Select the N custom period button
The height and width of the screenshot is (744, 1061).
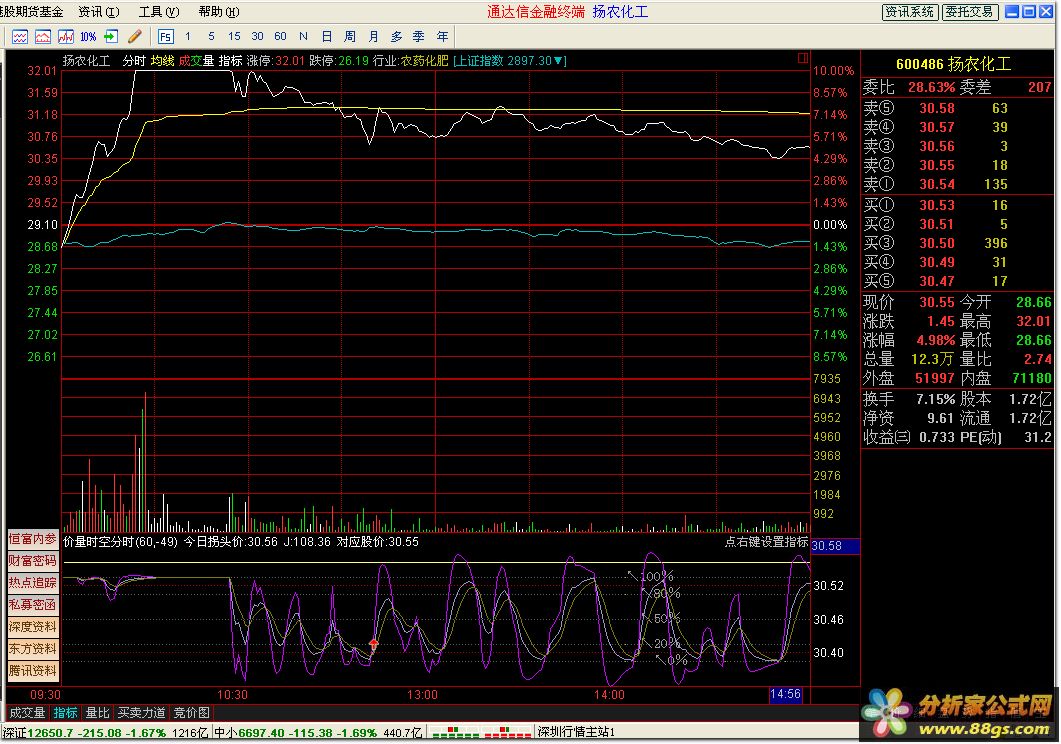[303, 37]
